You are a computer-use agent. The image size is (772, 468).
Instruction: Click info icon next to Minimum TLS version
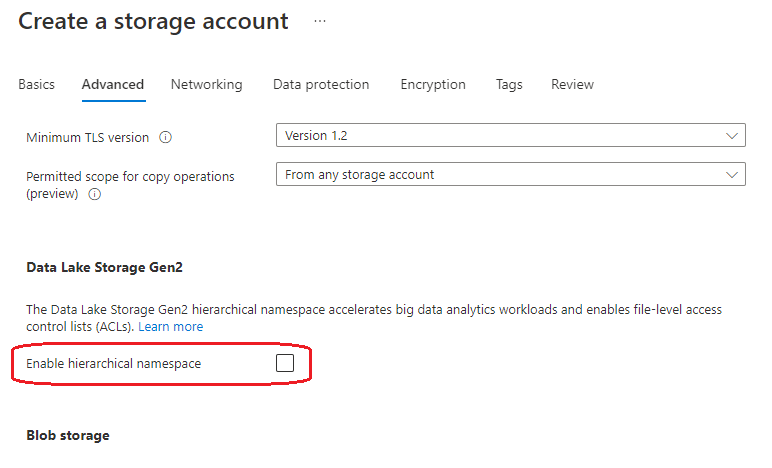coord(166,137)
